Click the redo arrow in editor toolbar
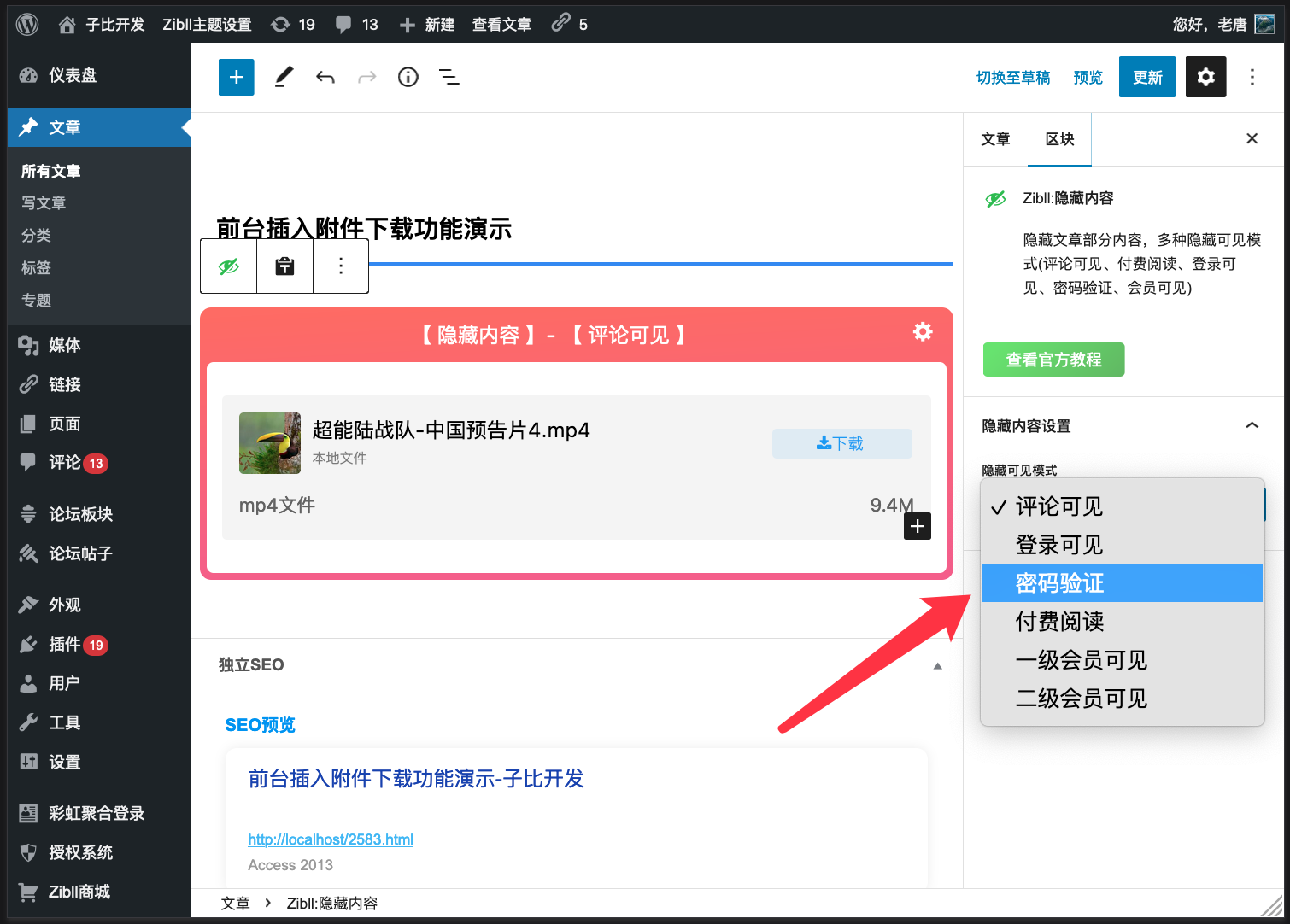The width and height of the screenshot is (1290, 924). 366,77
